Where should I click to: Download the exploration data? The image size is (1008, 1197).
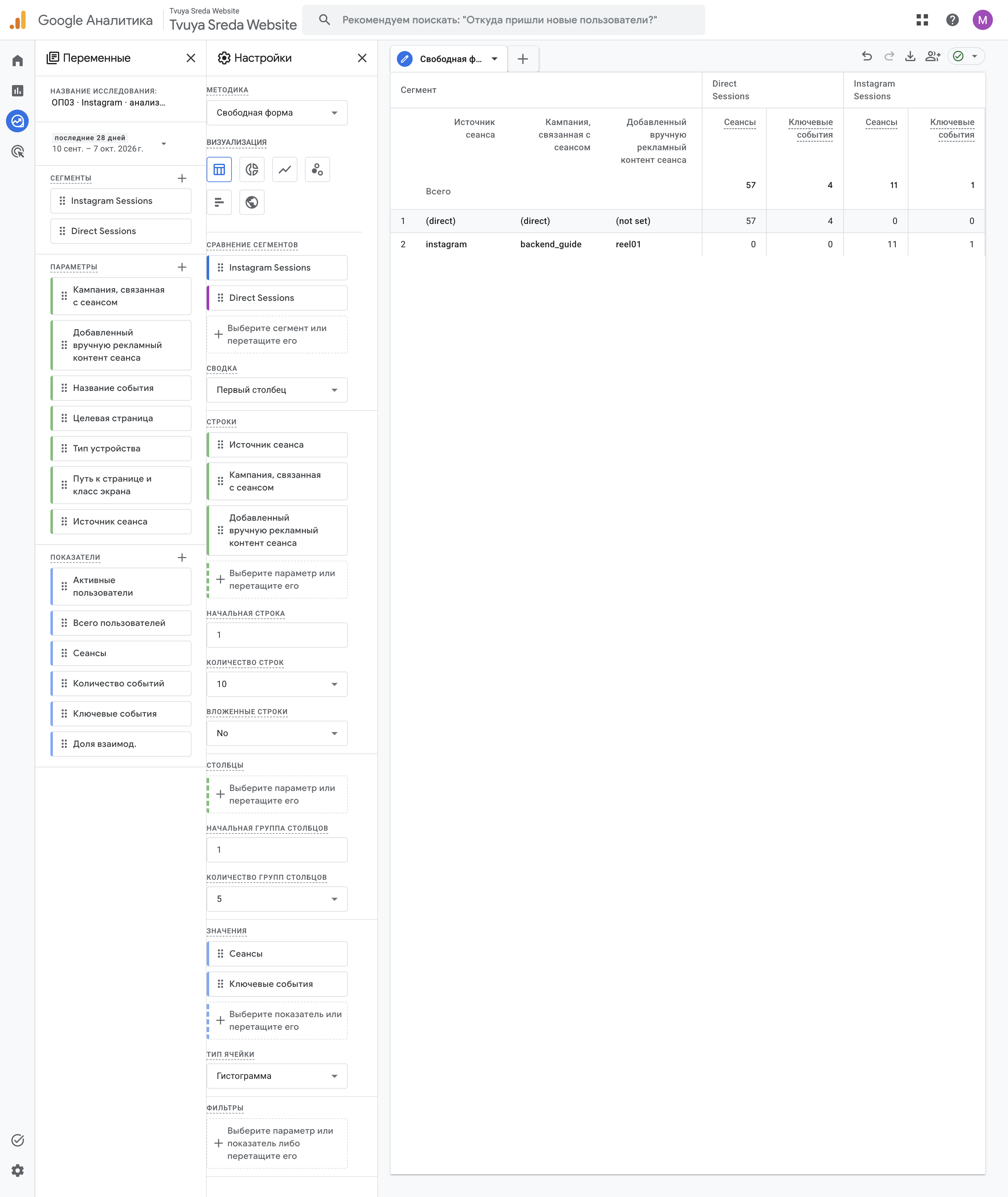[x=910, y=56]
